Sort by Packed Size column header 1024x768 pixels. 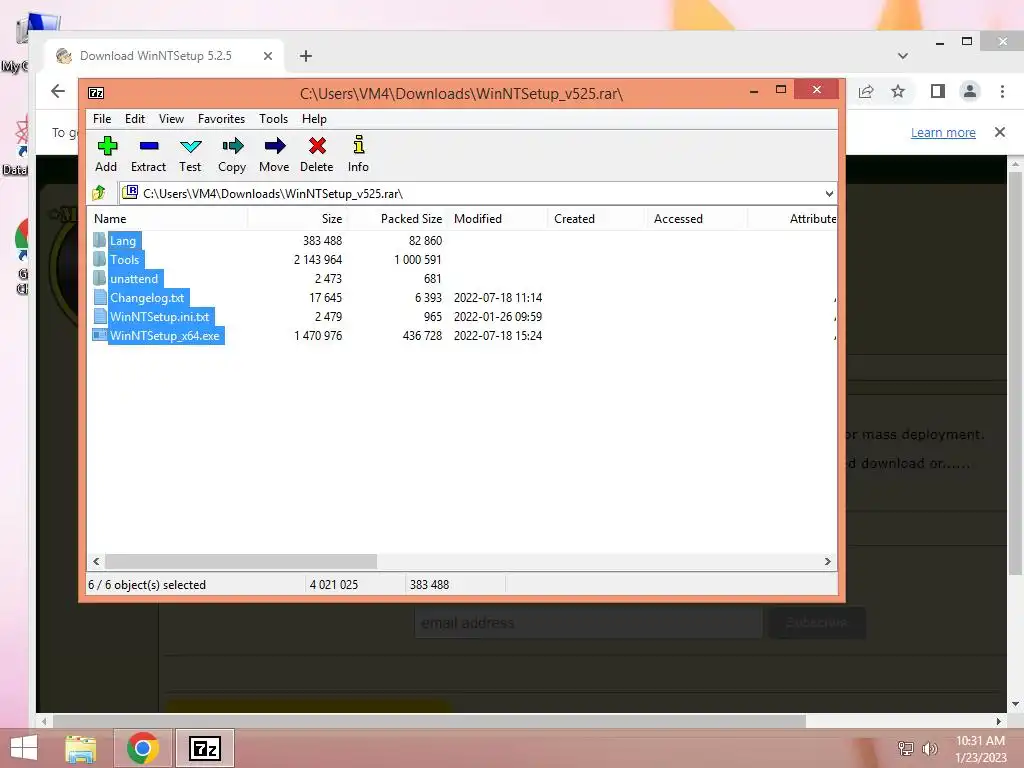point(396,219)
